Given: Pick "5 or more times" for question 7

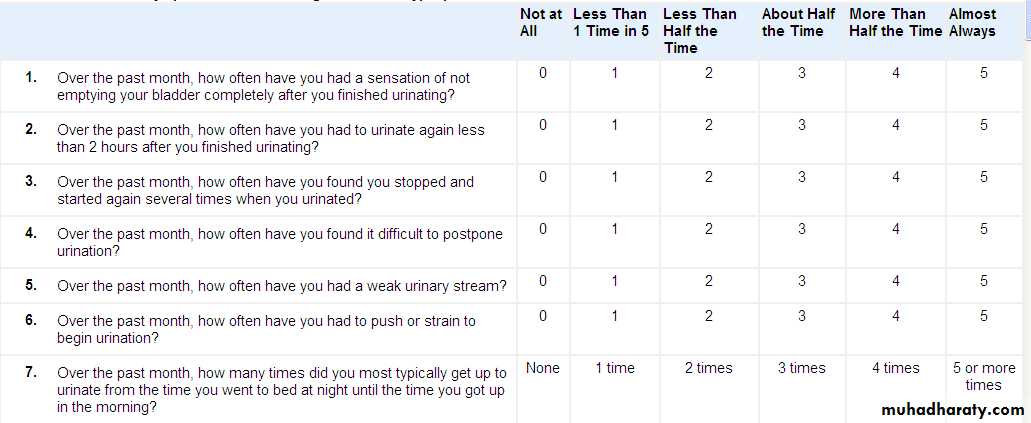Looking at the screenshot, I should (x=984, y=376).
